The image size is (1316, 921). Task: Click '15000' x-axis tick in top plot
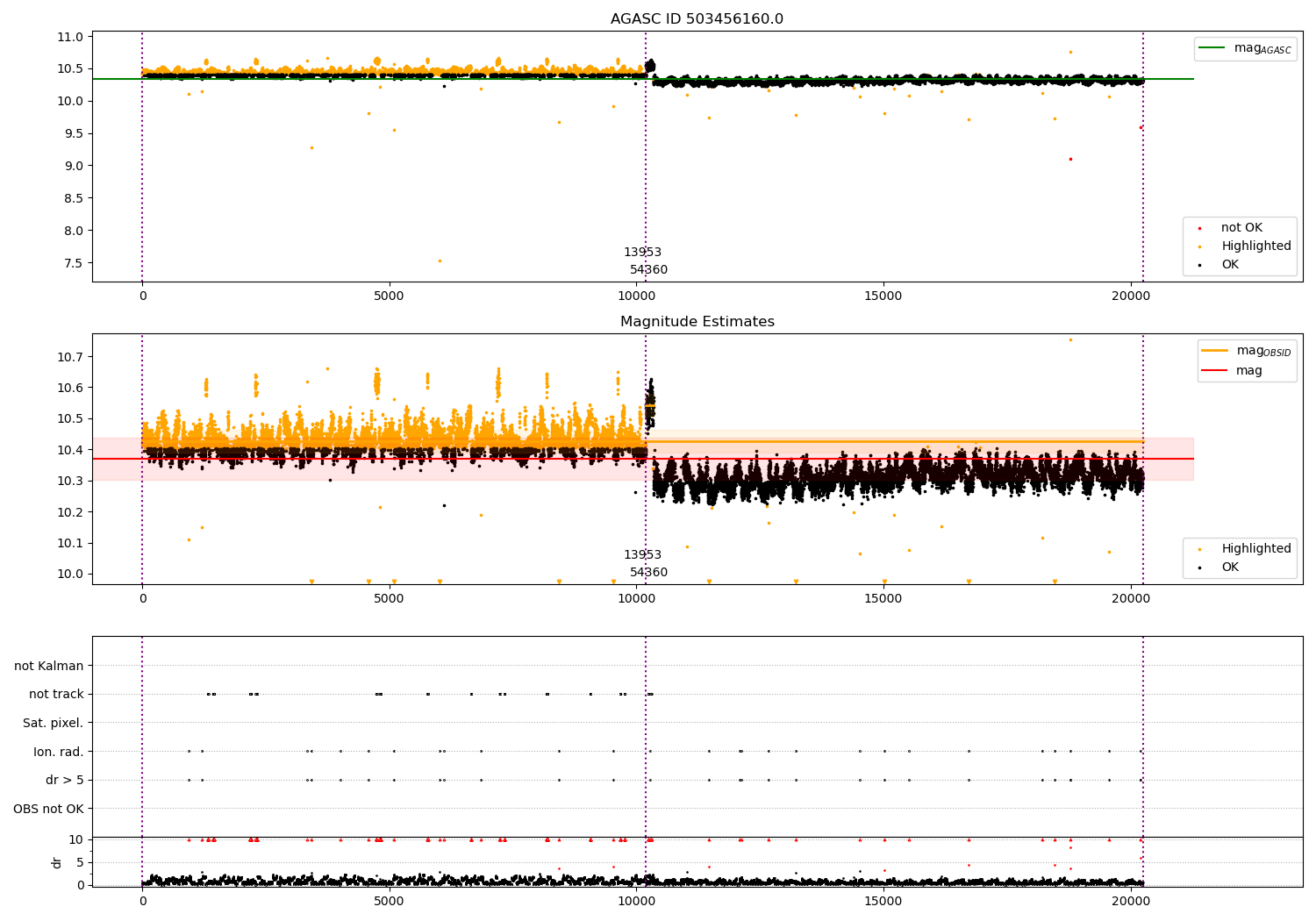pyautogui.click(x=883, y=296)
